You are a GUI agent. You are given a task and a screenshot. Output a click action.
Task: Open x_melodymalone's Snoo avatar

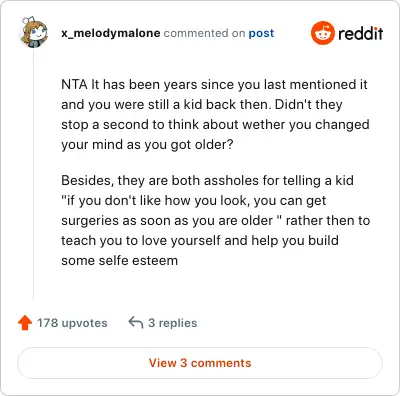click(x=34, y=32)
